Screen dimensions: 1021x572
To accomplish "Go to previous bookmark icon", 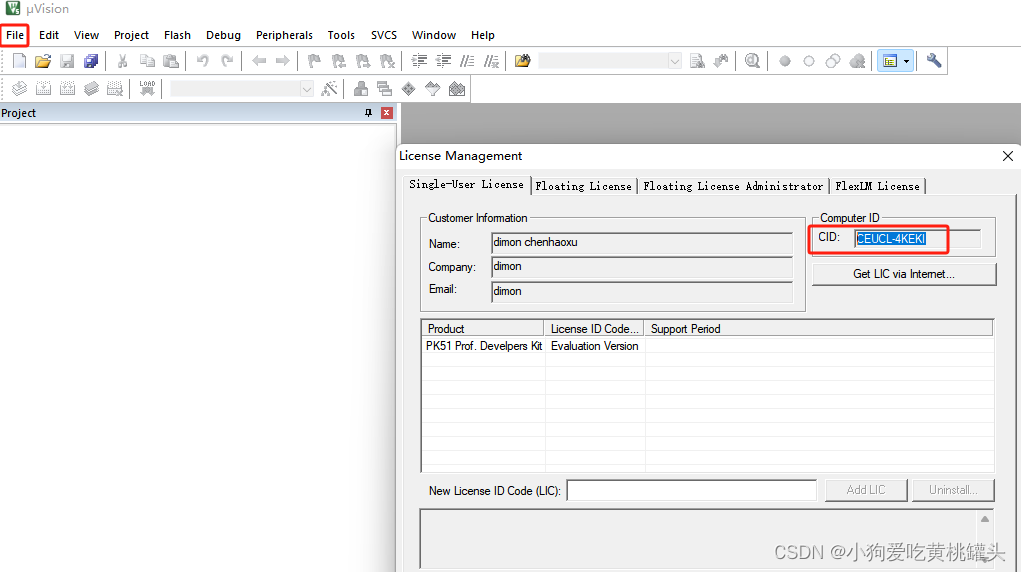I will pos(339,61).
